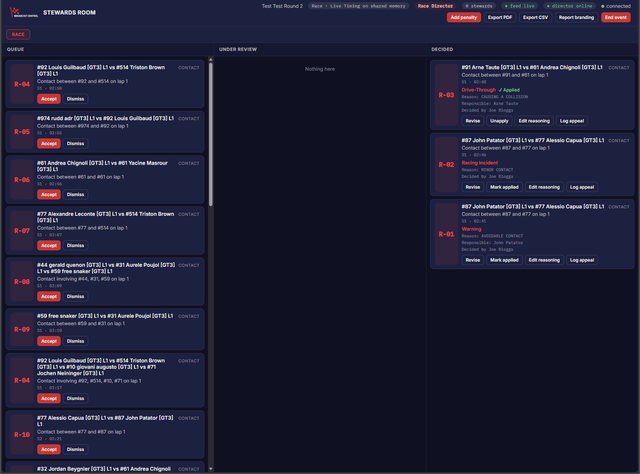Click the QUEUE column header
Viewport: 640px width, 474px height.
(16, 49)
